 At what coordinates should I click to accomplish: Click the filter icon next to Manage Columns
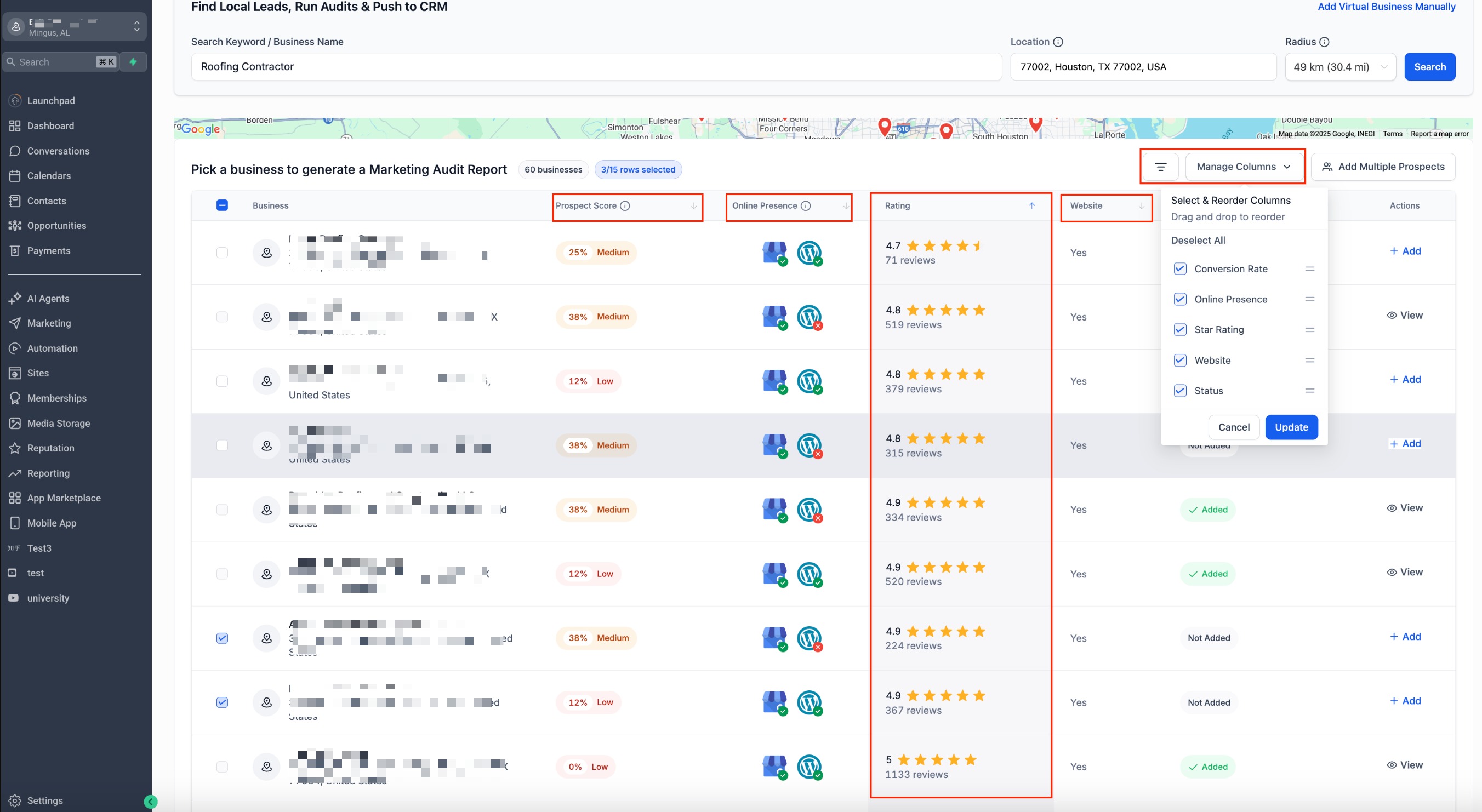[x=1160, y=167]
